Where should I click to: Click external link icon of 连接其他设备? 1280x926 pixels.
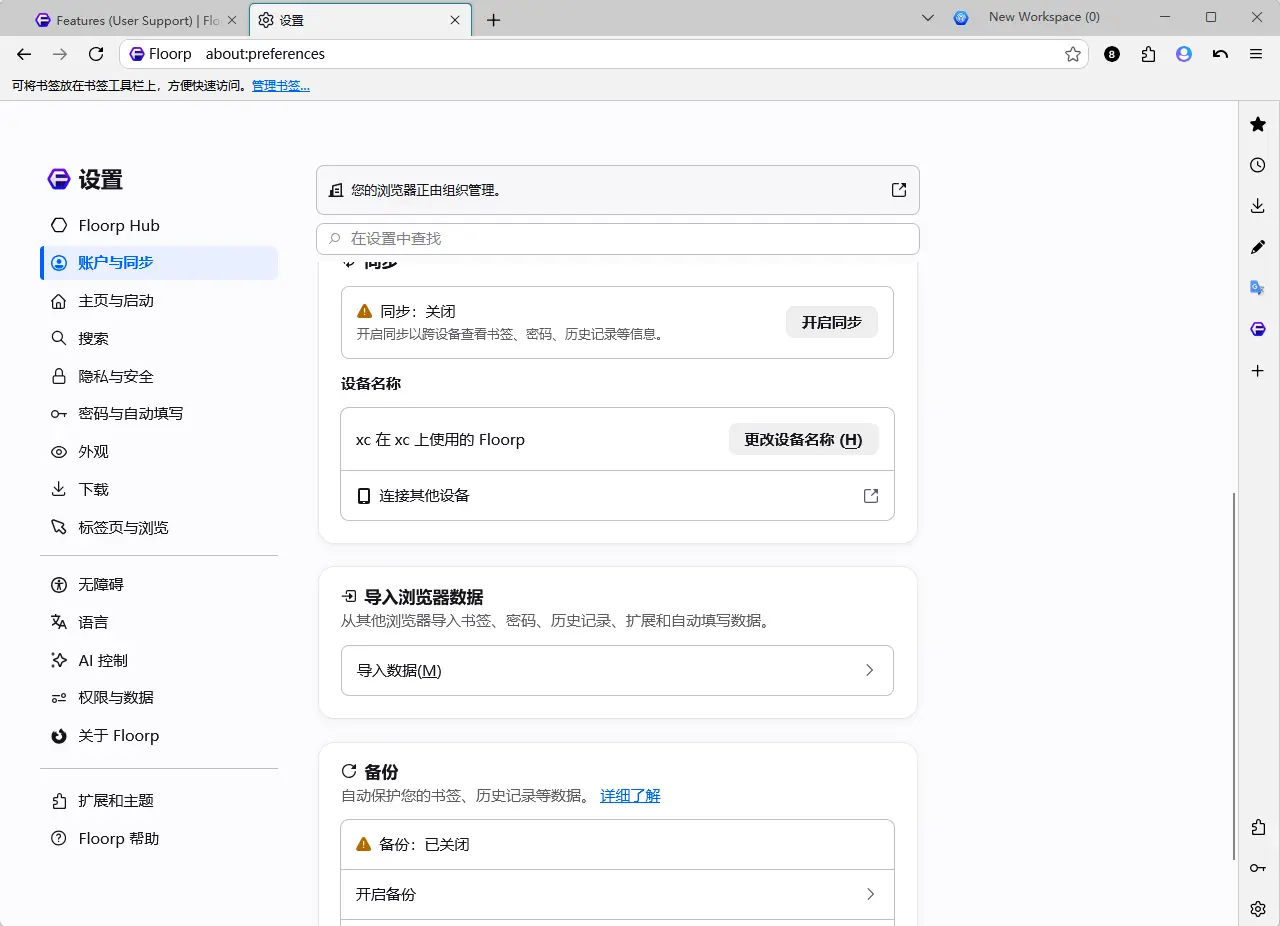coord(871,496)
